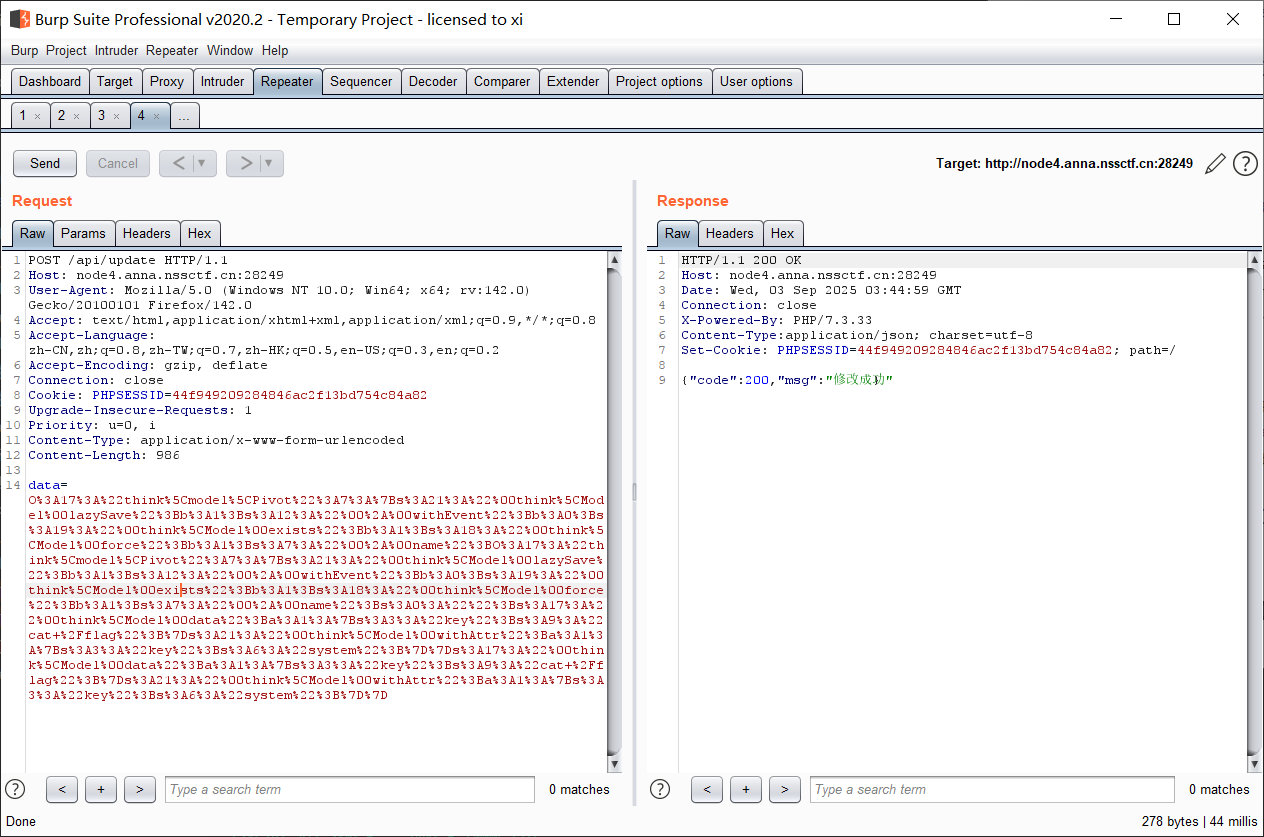Switch to the Comparer tab
1264x837 pixels.
point(502,82)
